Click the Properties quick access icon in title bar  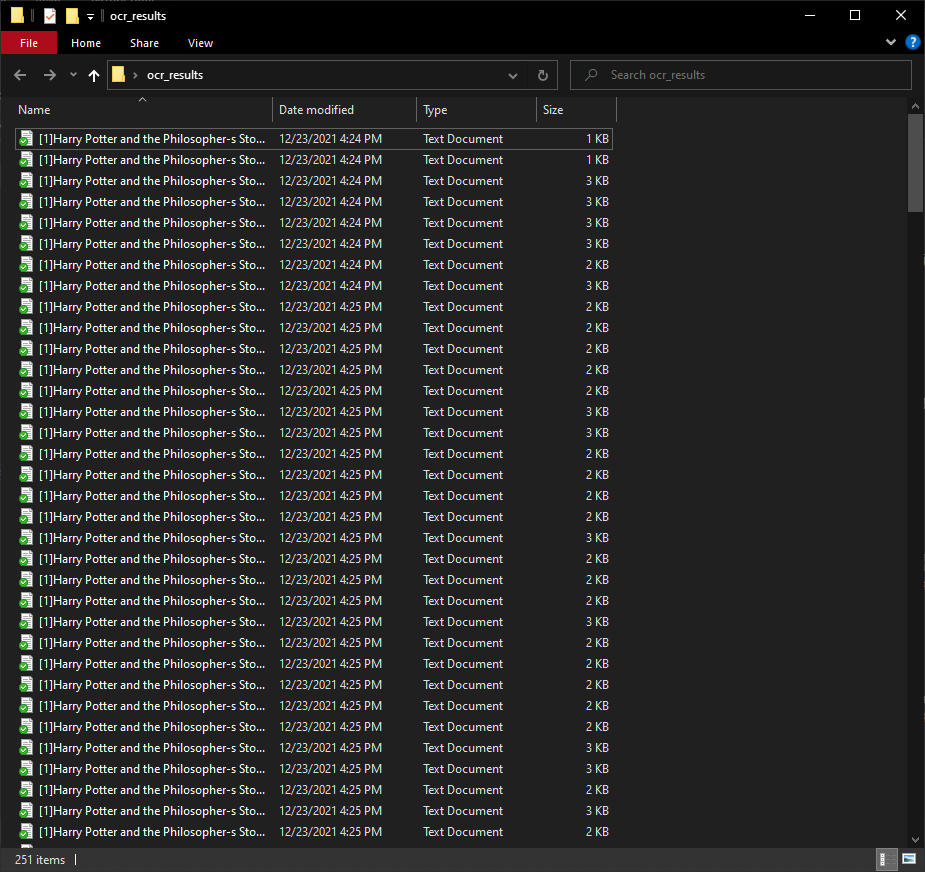[x=50, y=16]
